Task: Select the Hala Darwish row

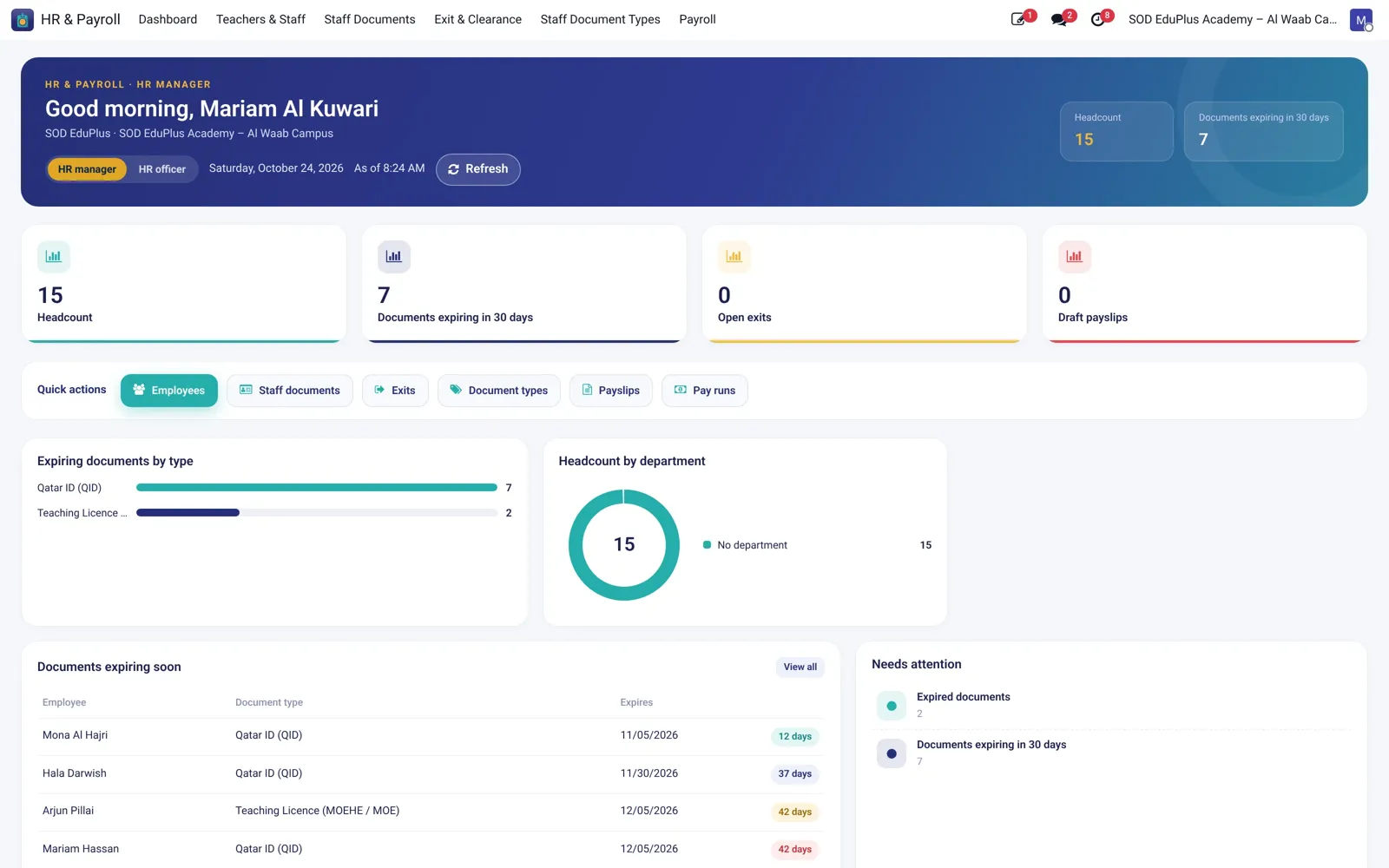Action: (431, 774)
